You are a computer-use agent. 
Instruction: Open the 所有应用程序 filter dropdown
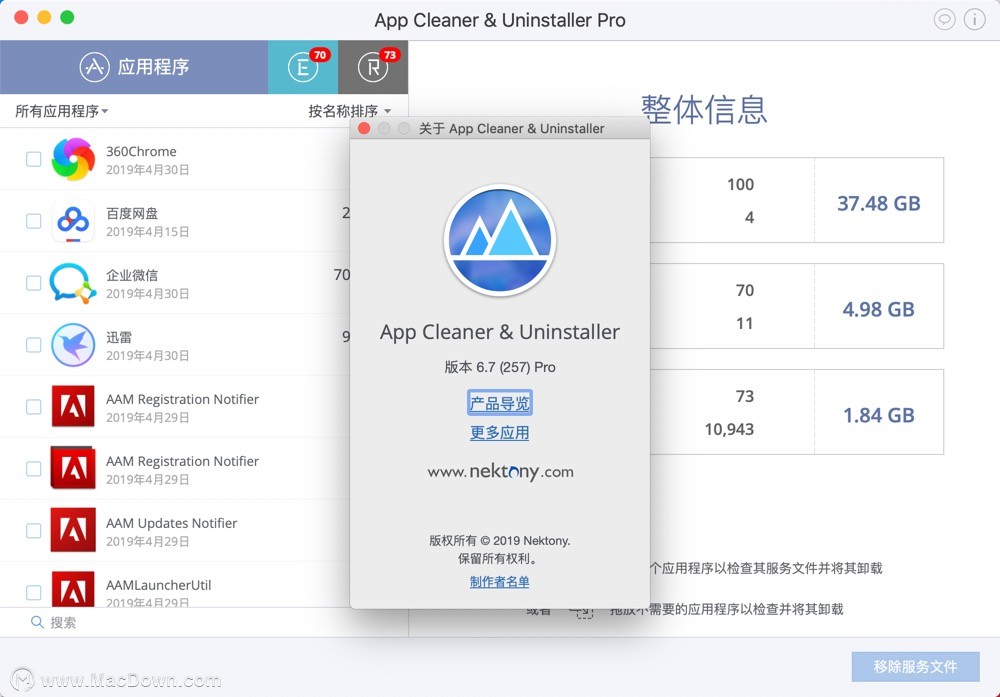(61, 111)
